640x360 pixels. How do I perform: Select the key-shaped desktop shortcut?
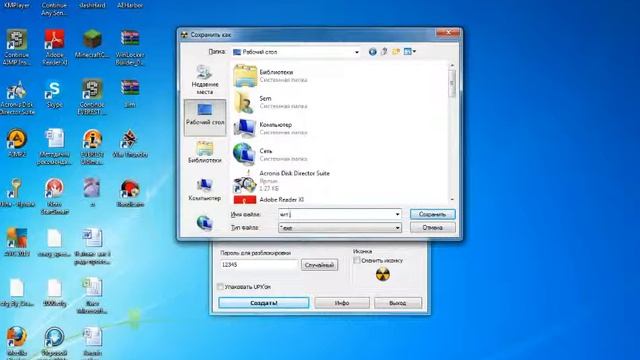(x=17, y=193)
